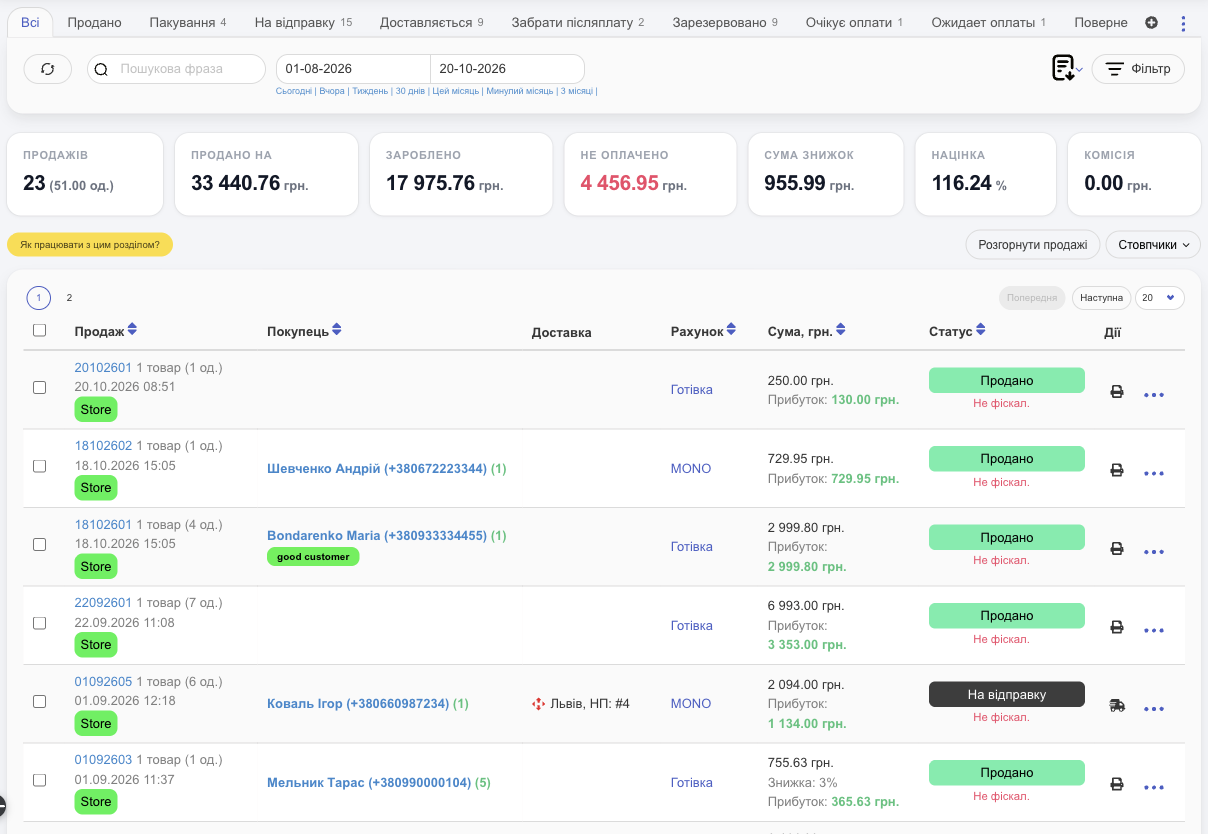The image size is (1208, 834).
Task: Print receipt for sale 01092603
Action: (1117, 784)
